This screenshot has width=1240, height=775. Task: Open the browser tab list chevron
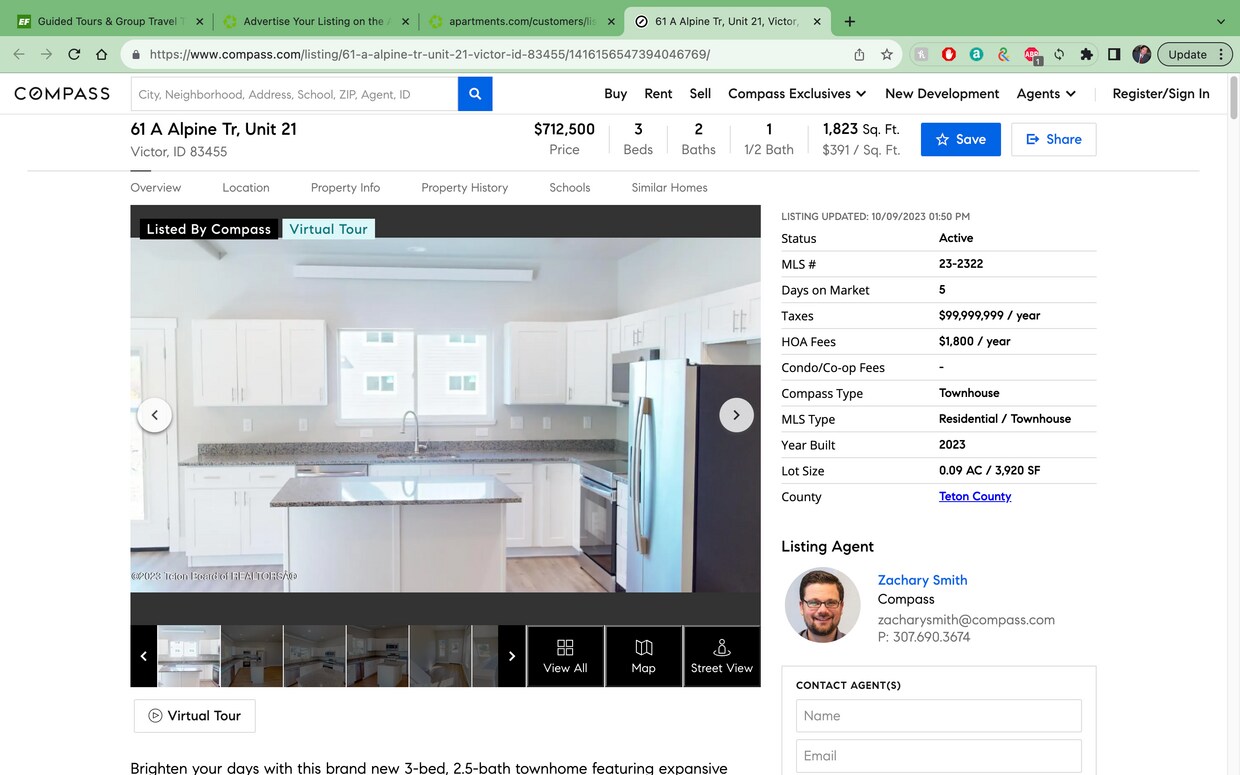1220,21
